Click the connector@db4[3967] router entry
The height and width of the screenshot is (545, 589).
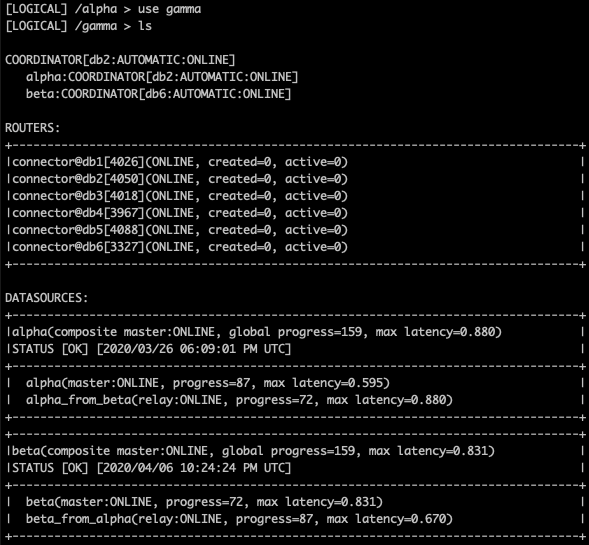click(180, 213)
